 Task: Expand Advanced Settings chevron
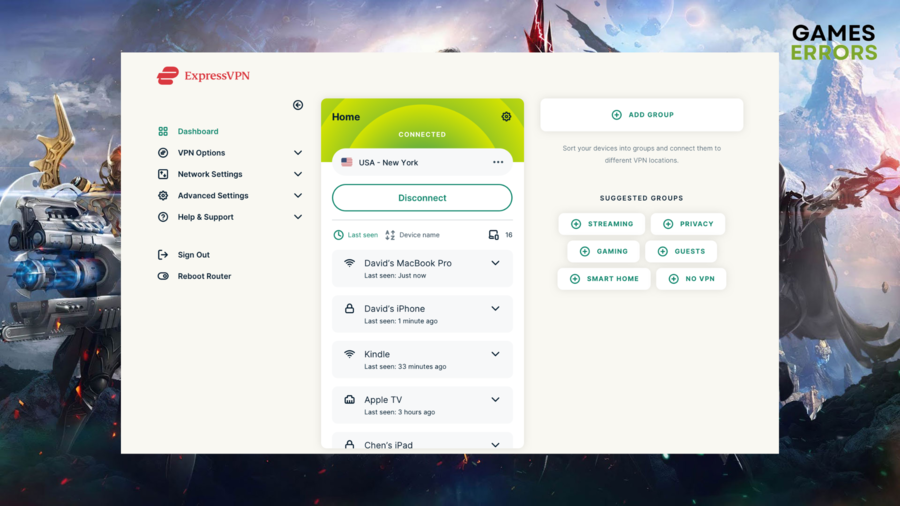coord(298,196)
